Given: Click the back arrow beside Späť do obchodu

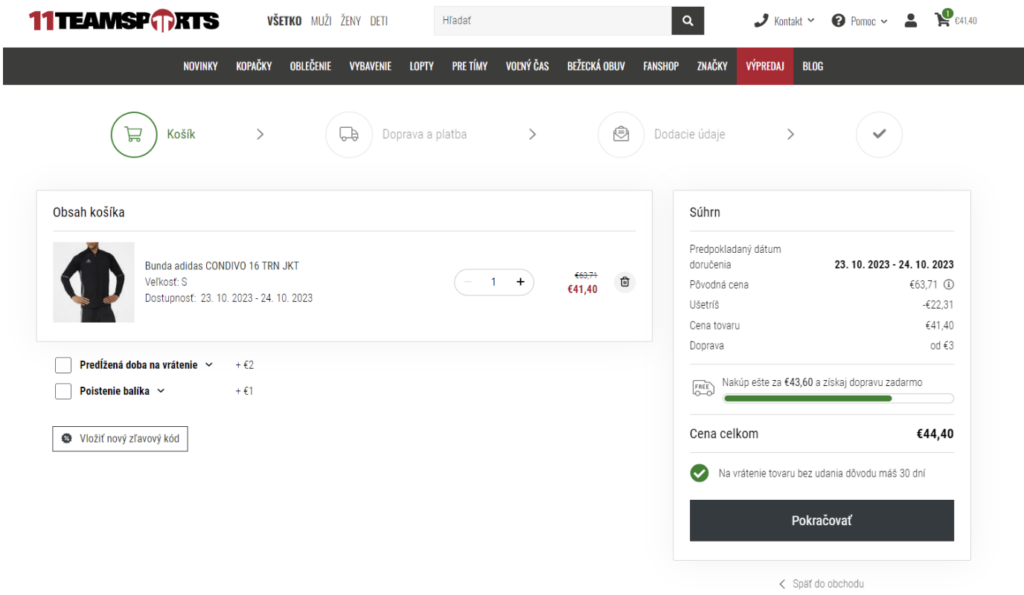Looking at the screenshot, I should tap(782, 584).
